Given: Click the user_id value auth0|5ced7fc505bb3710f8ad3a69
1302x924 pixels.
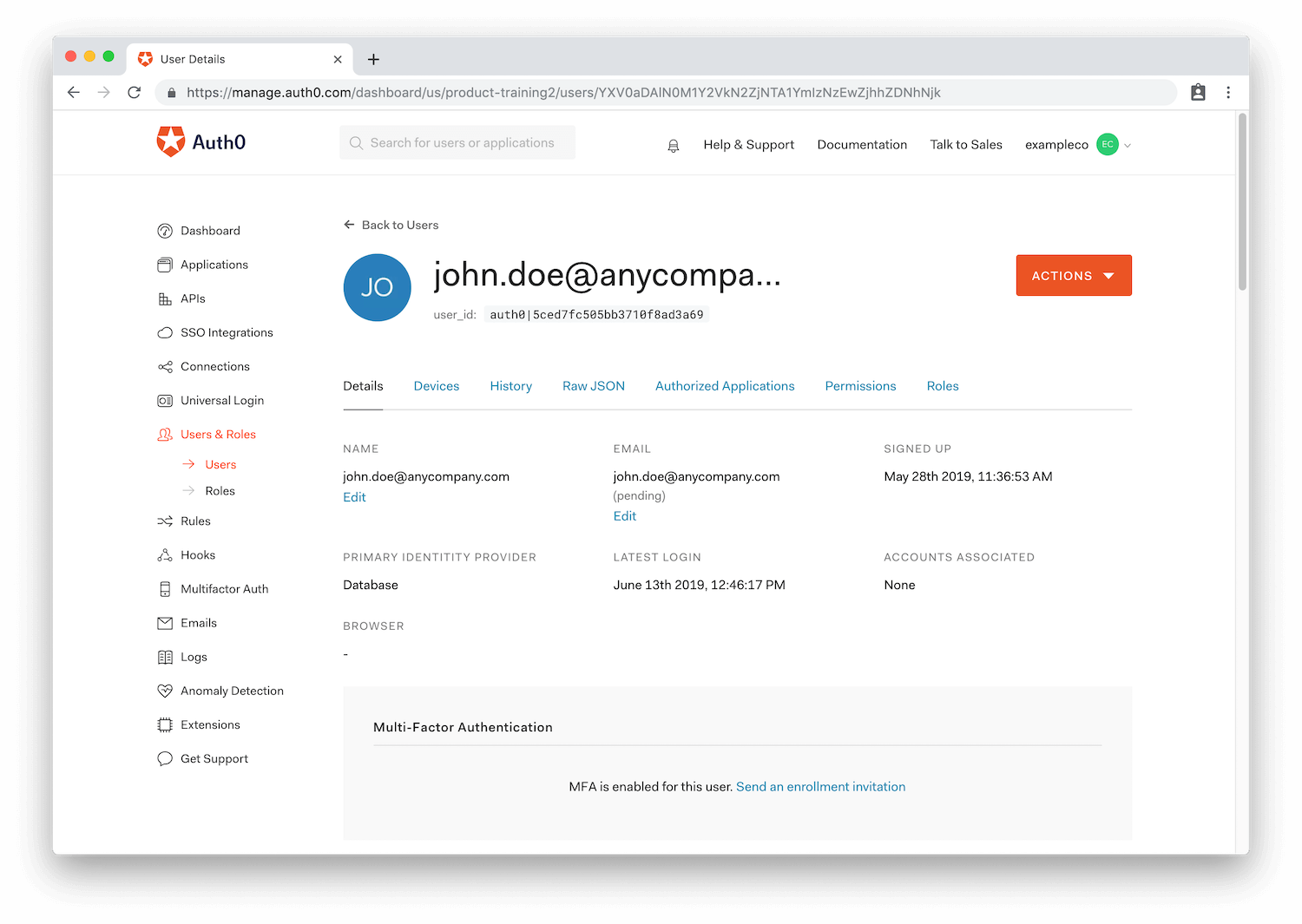Looking at the screenshot, I should 596,314.
